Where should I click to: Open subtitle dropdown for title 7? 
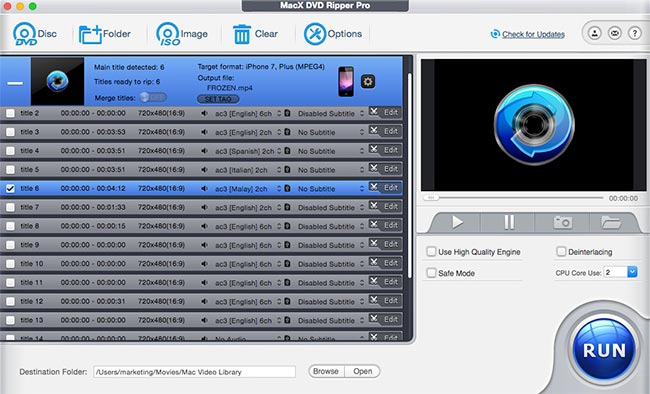(362, 207)
